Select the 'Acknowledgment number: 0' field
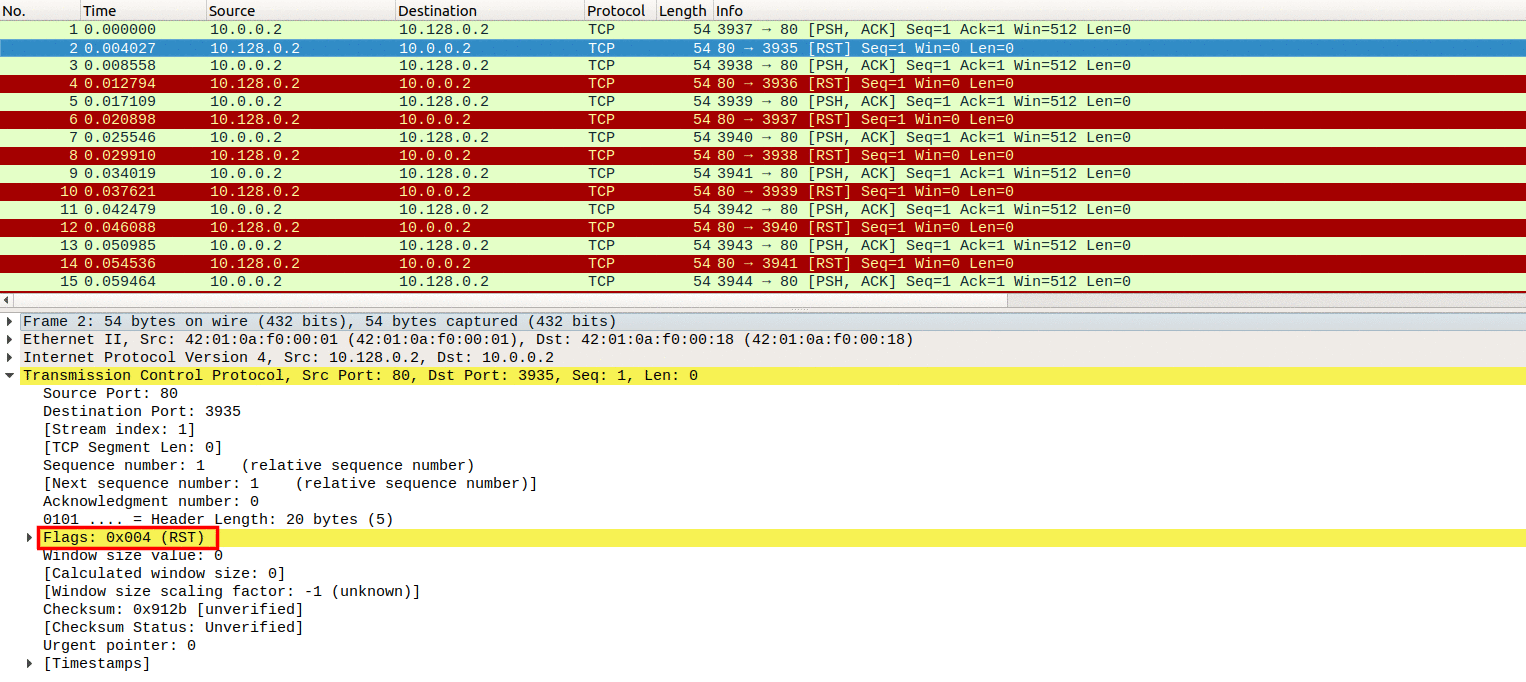This screenshot has height=682, width=1526. click(151, 502)
